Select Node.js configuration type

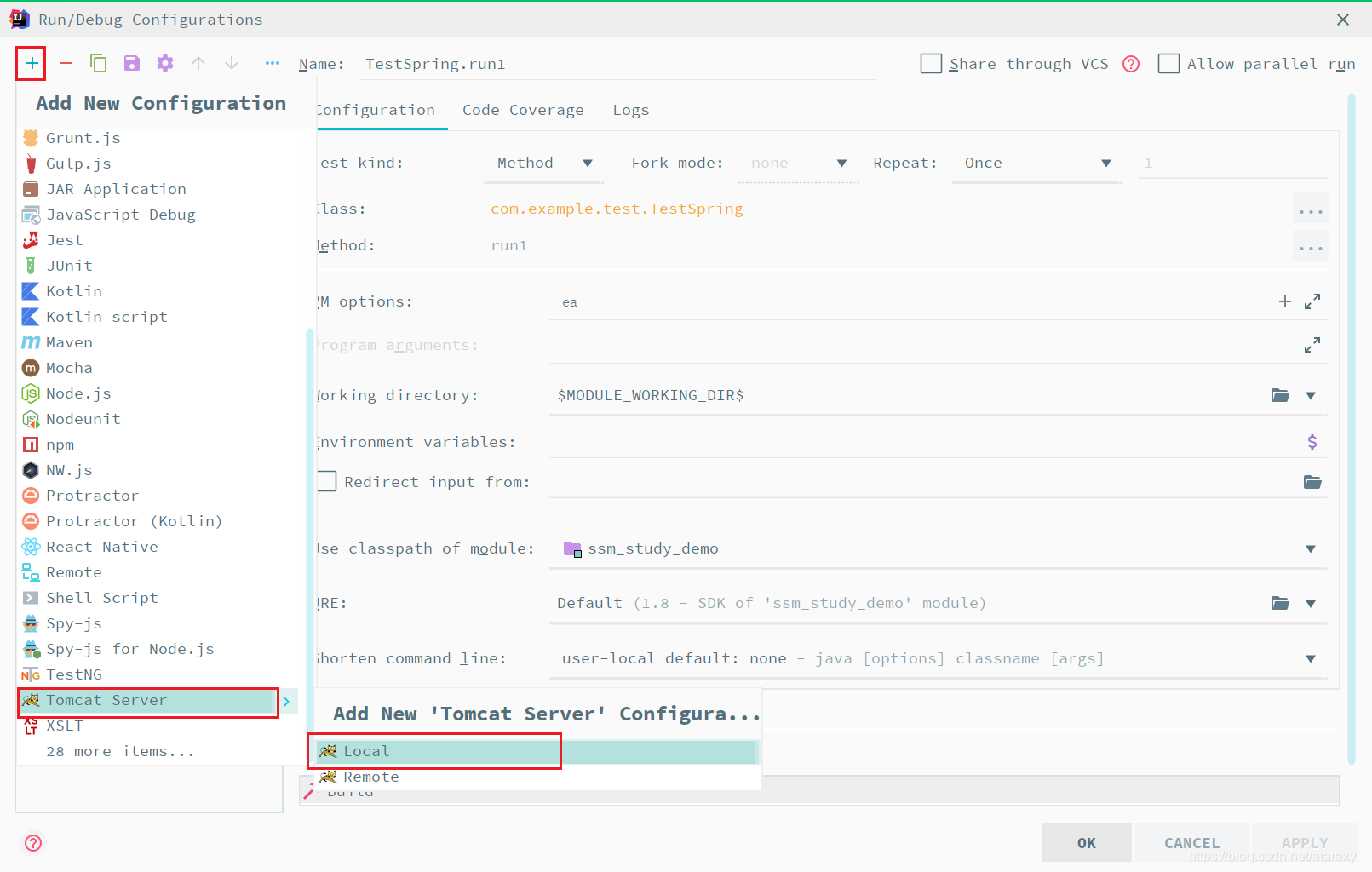(x=161, y=393)
